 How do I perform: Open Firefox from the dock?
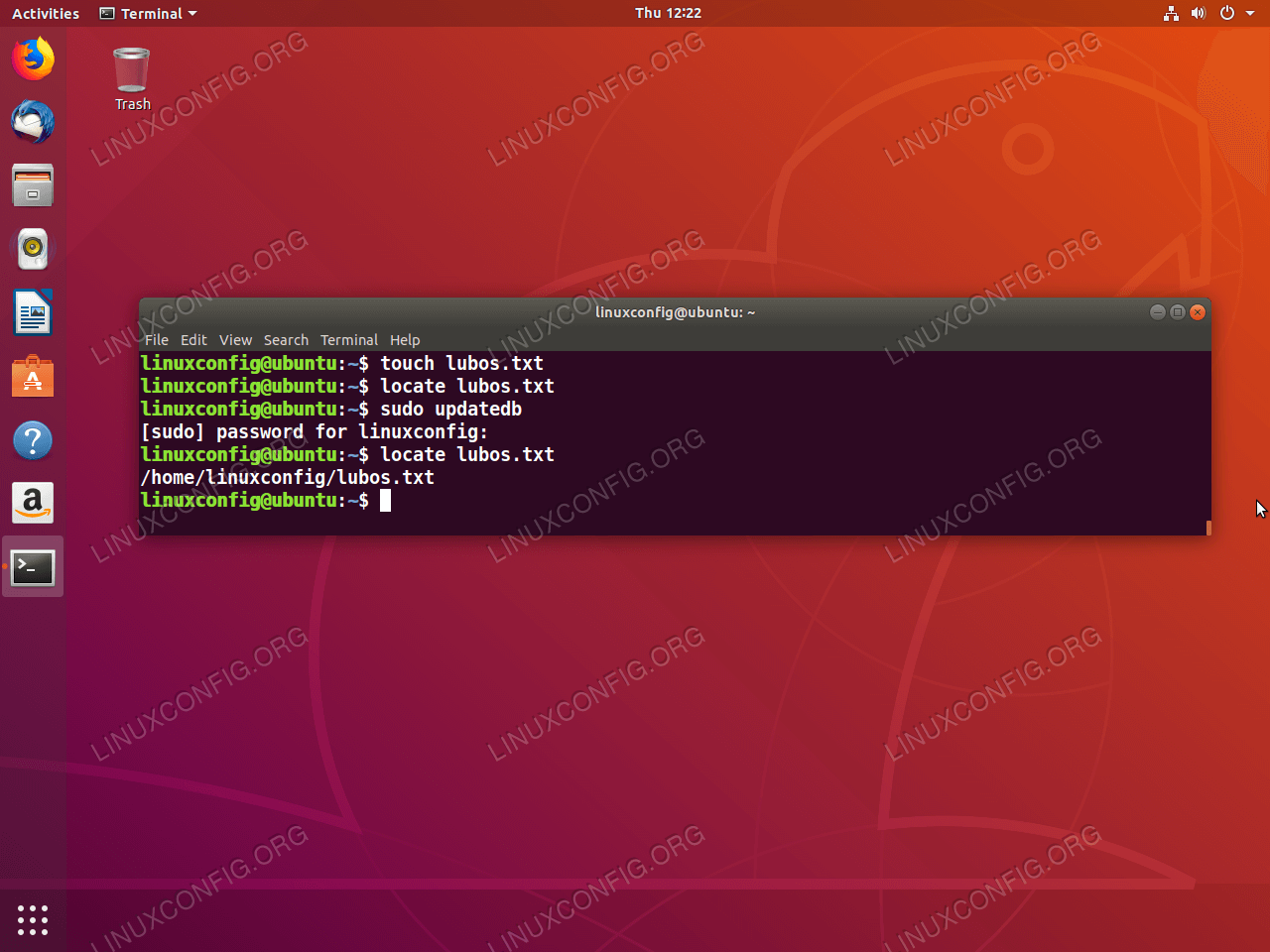click(x=33, y=59)
